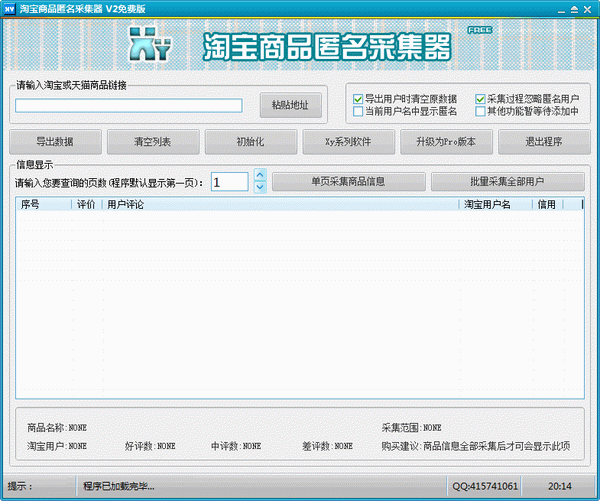
Task: Click the 评价 column header
Action: 87,205
